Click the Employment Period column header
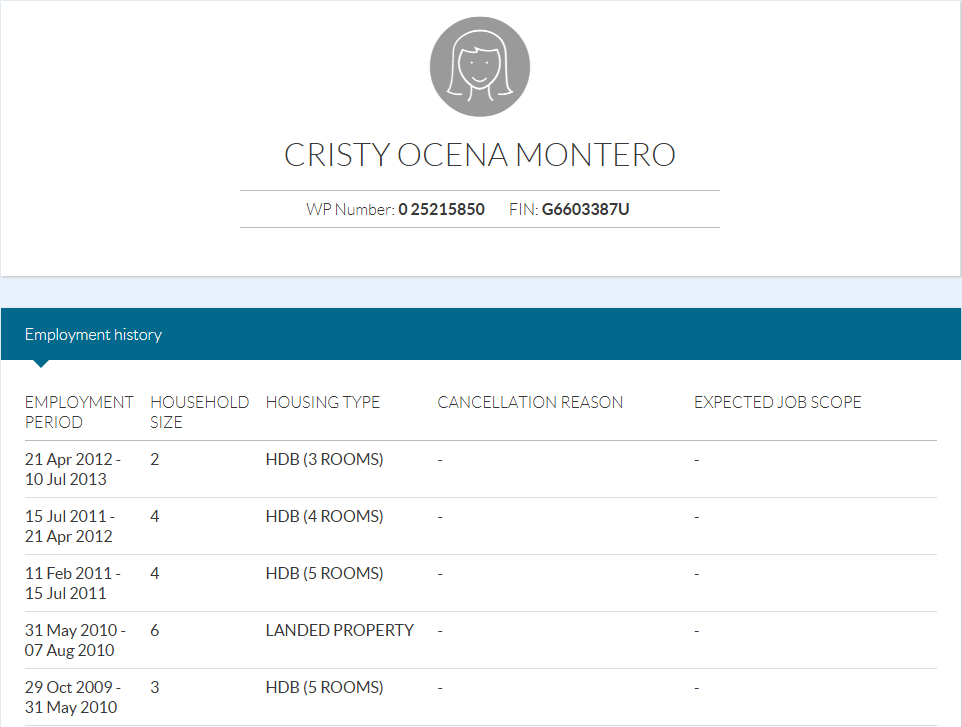The height and width of the screenshot is (727, 962). [x=79, y=412]
